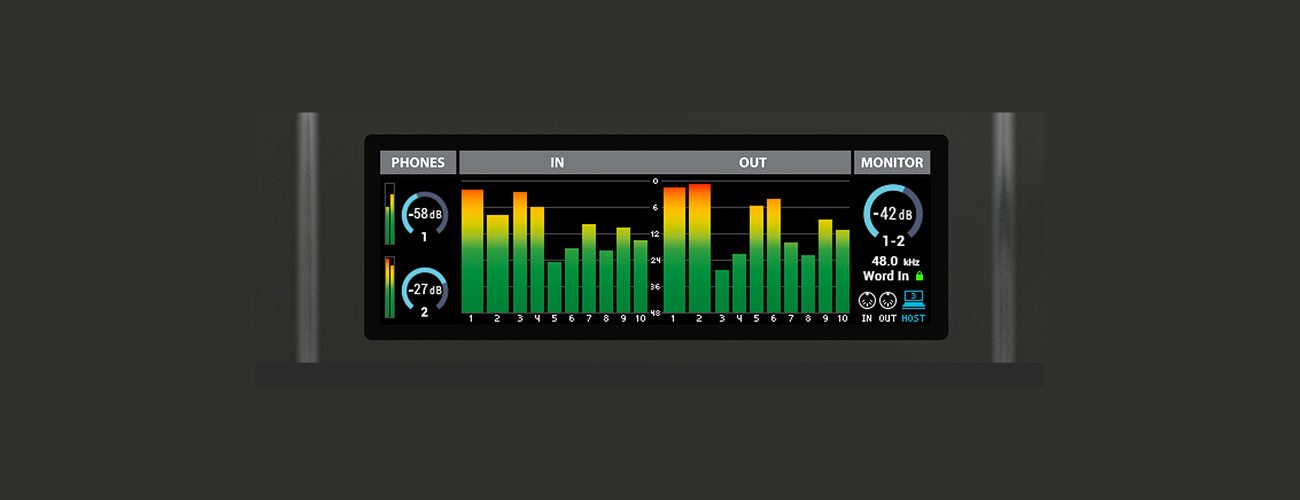Screen dimensions: 1300x500
Task: Click the MIDI OUT connector icon
Action: [x=887, y=300]
